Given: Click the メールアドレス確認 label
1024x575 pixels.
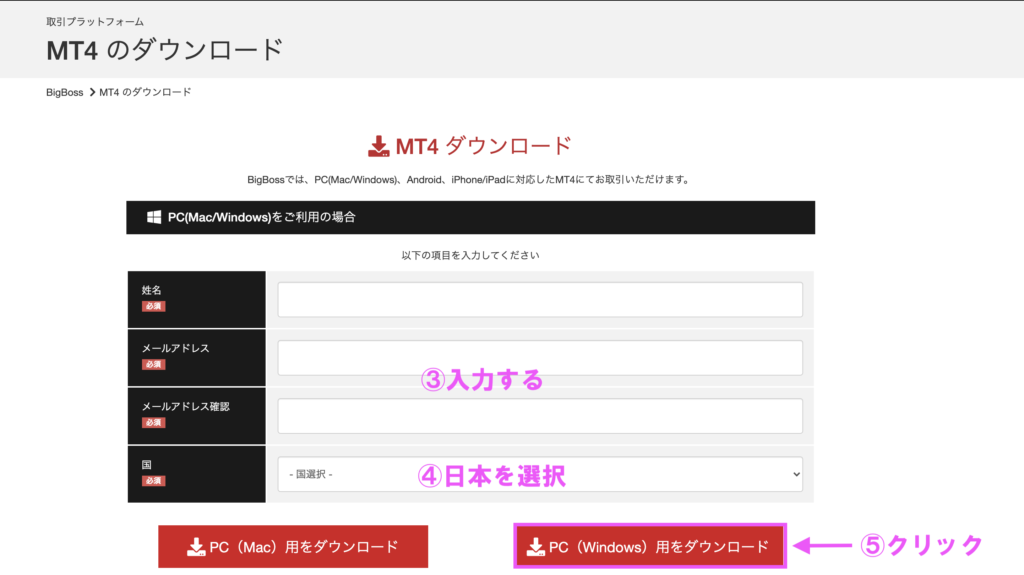Looking at the screenshot, I should click(x=185, y=406).
